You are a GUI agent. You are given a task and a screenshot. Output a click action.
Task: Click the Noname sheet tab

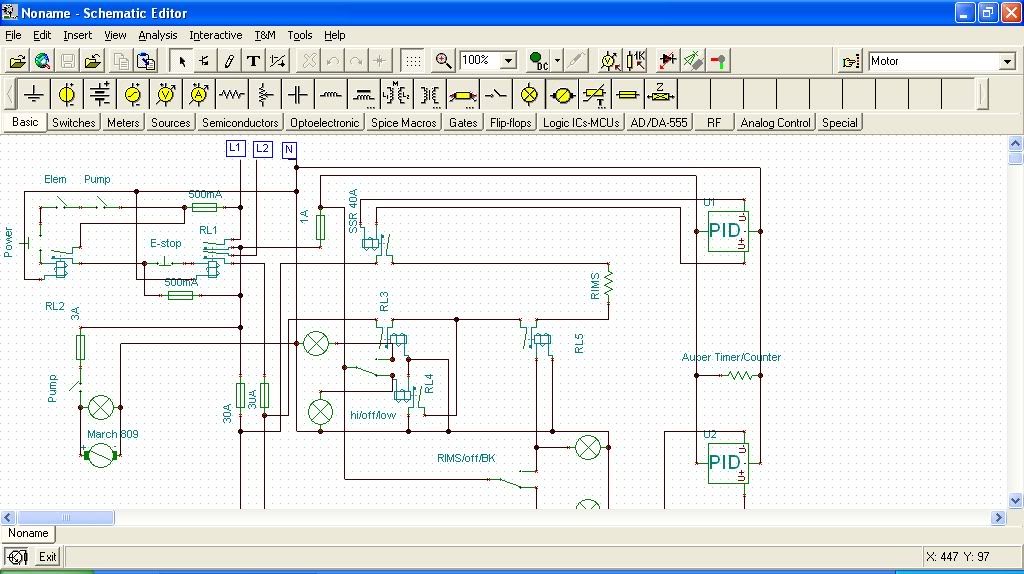pos(28,533)
